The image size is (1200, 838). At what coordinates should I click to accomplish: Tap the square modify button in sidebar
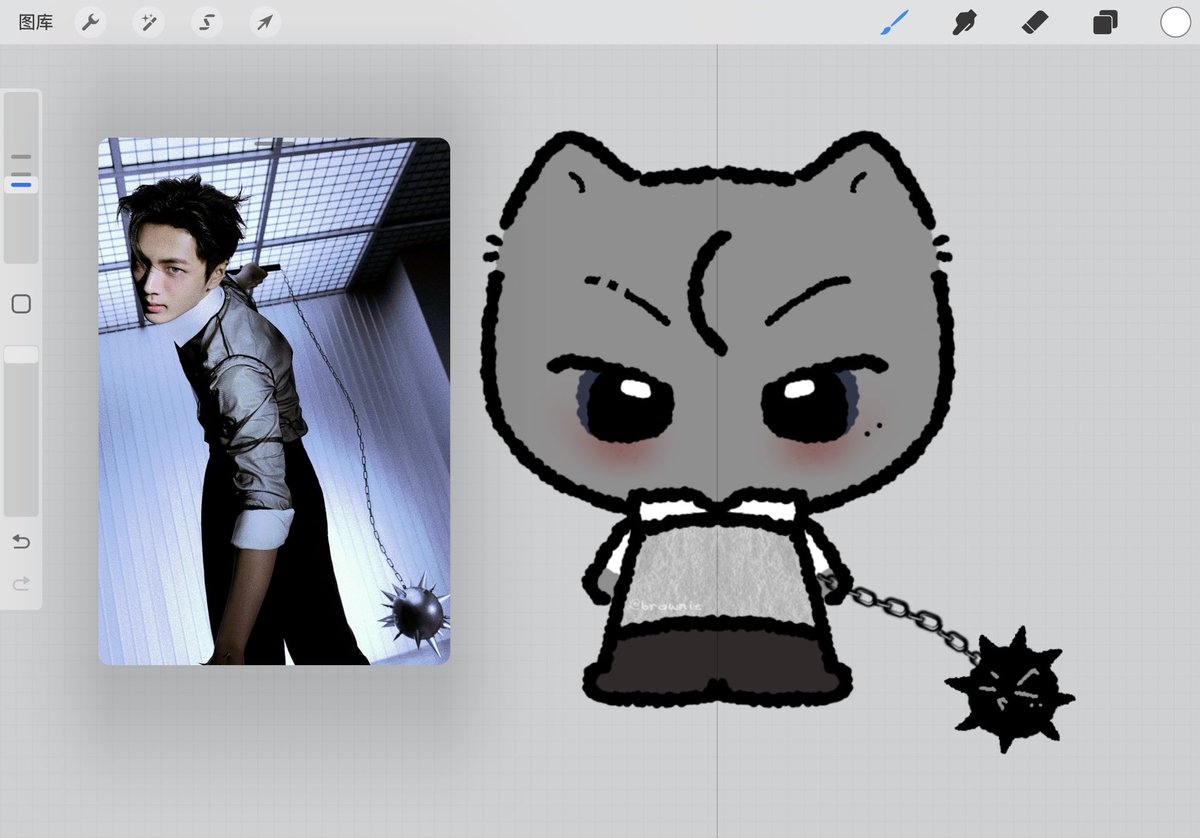(21, 304)
